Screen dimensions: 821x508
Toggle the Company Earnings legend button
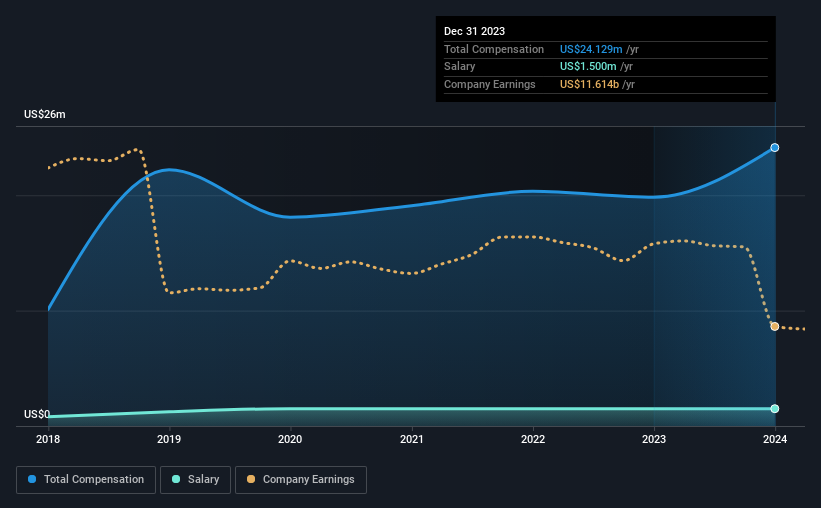[301, 480]
